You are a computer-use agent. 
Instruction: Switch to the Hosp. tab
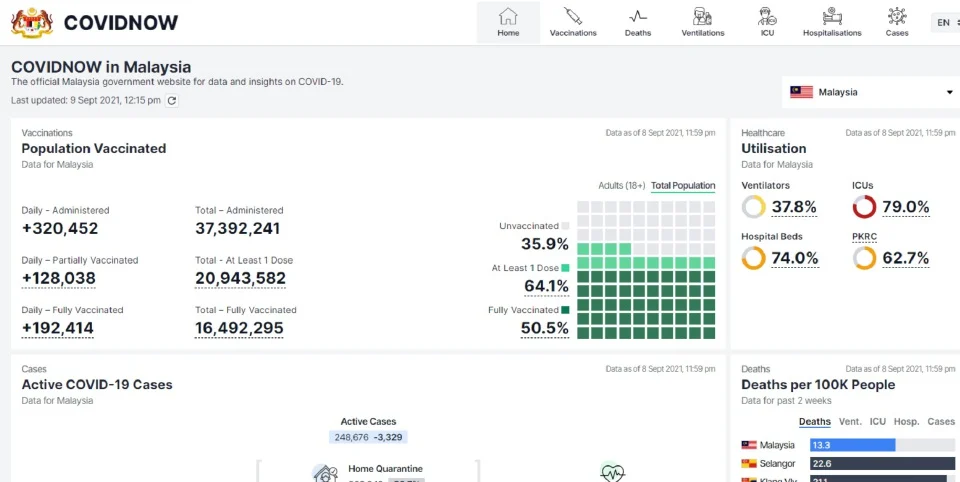(907, 421)
